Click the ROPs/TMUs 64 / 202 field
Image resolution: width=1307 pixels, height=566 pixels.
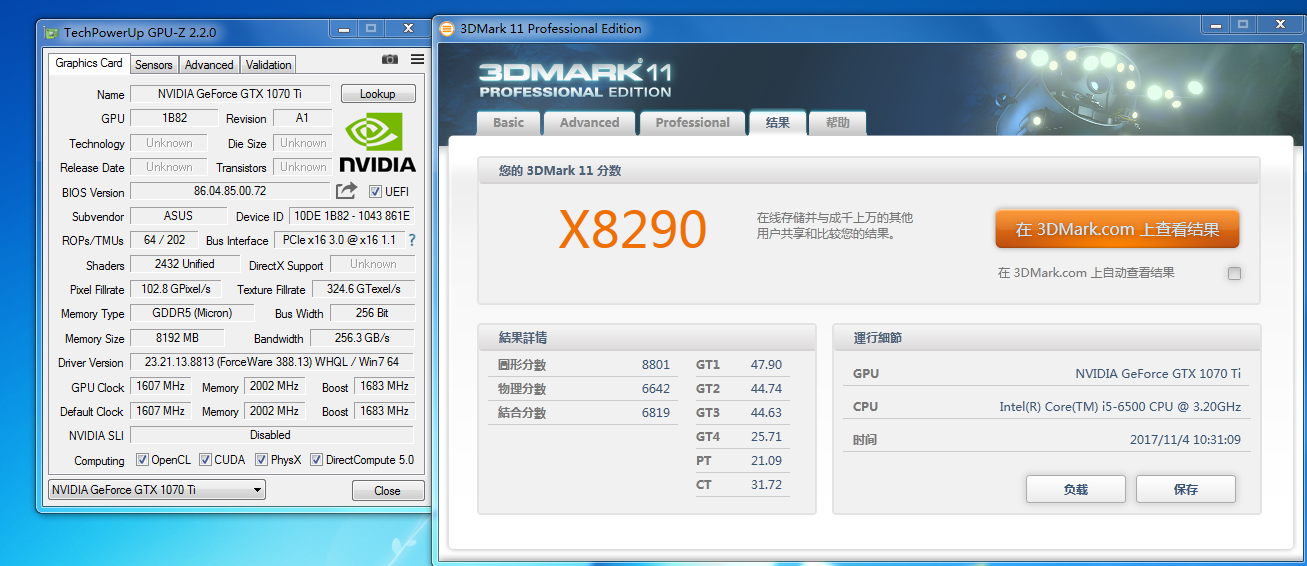tap(165, 240)
